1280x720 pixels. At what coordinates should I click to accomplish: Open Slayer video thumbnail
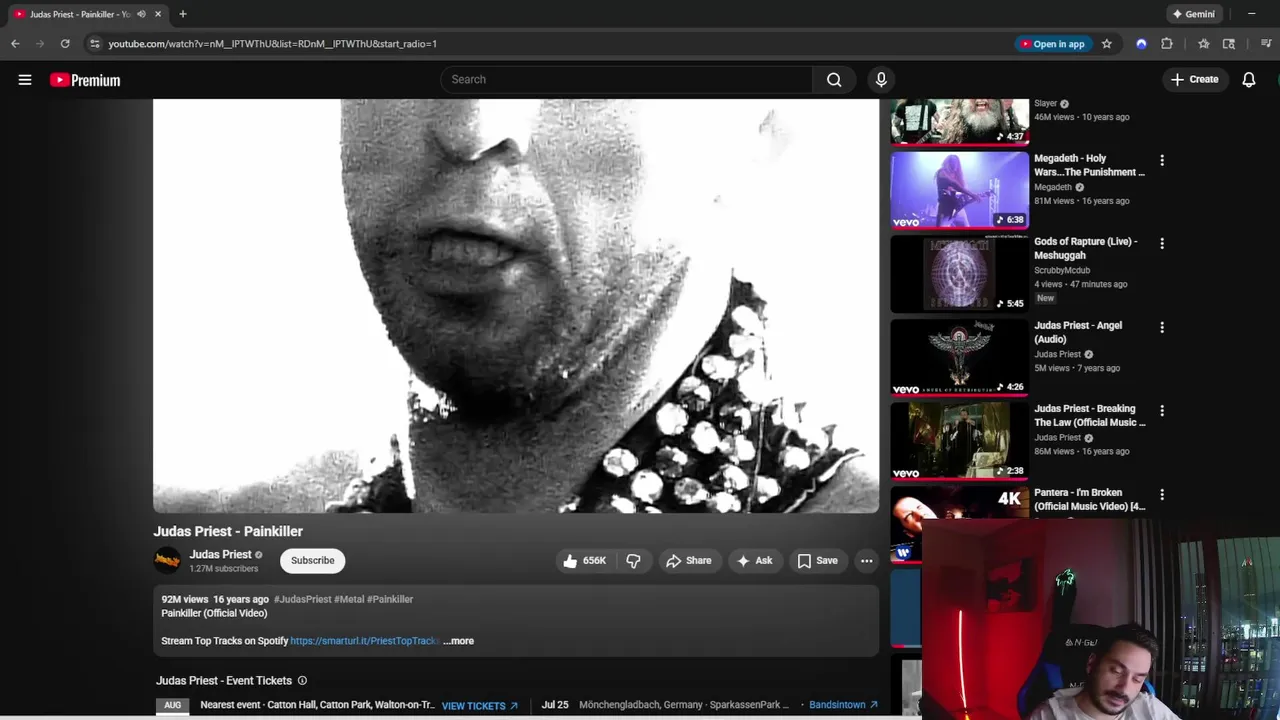960,121
